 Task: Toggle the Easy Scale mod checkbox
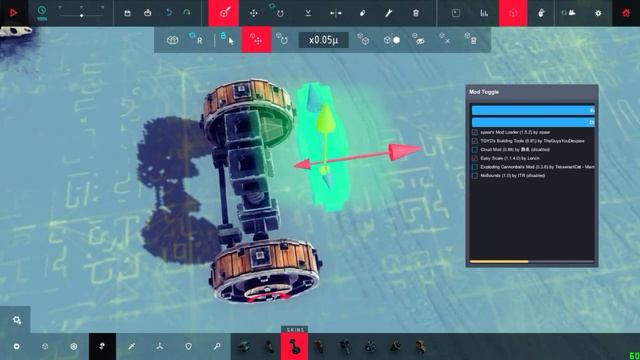click(x=475, y=158)
